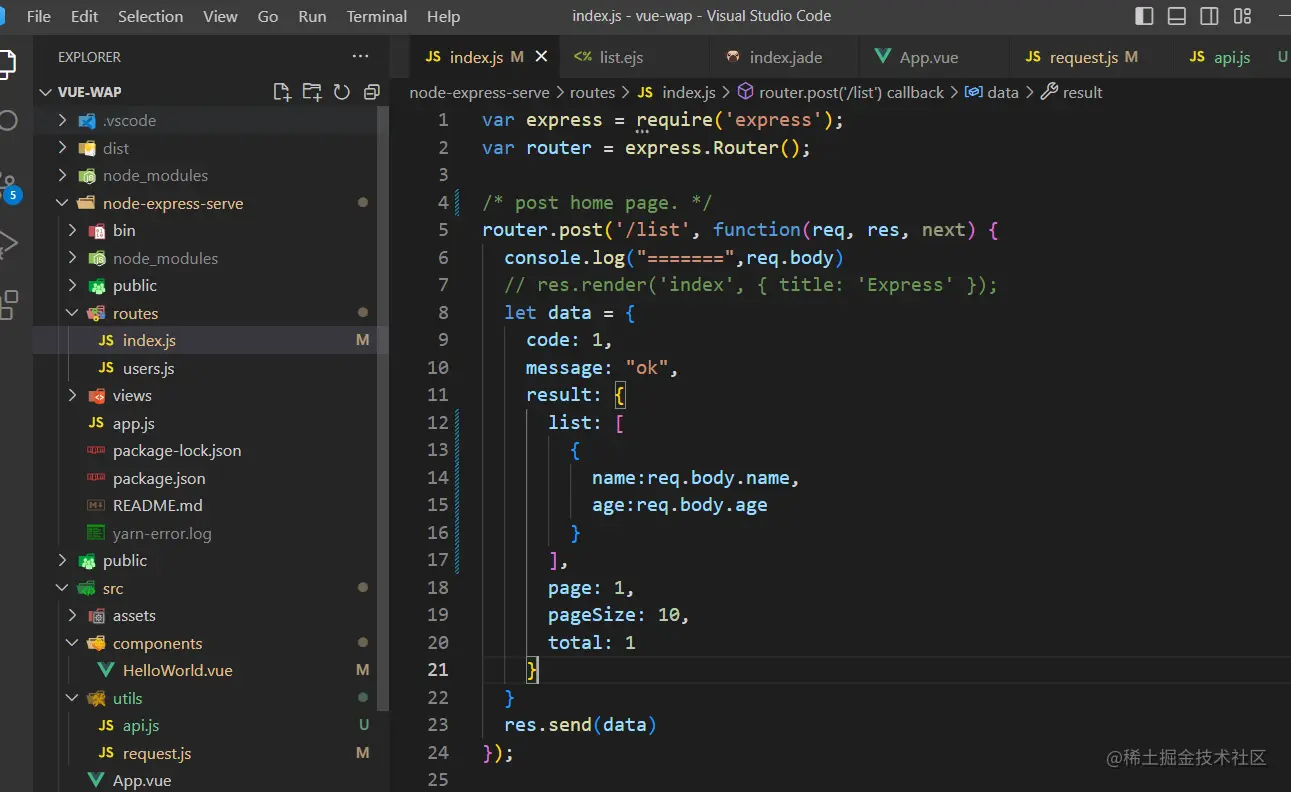Screen dimensions: 1291x792
Task: Expand the public folder under src sibling
Action: coord(62,560)
